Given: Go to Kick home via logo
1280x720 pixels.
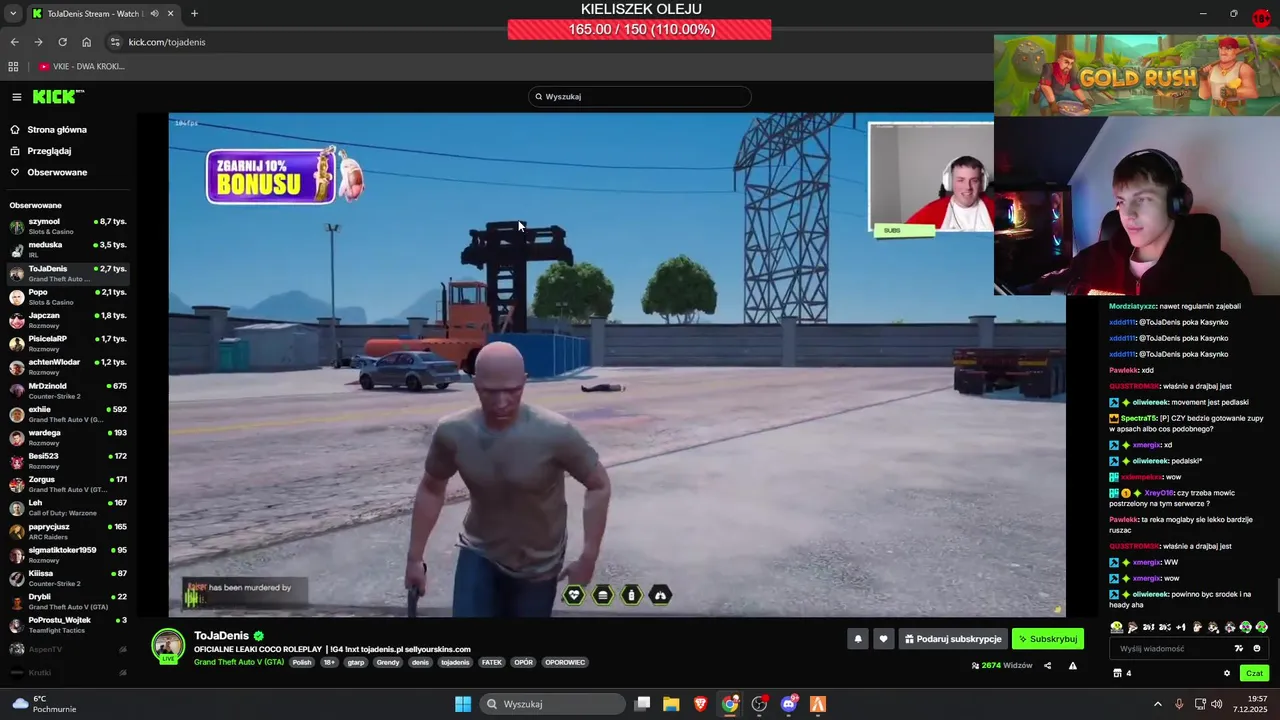Looking at the screenshot, I should (x=58, y=97).
